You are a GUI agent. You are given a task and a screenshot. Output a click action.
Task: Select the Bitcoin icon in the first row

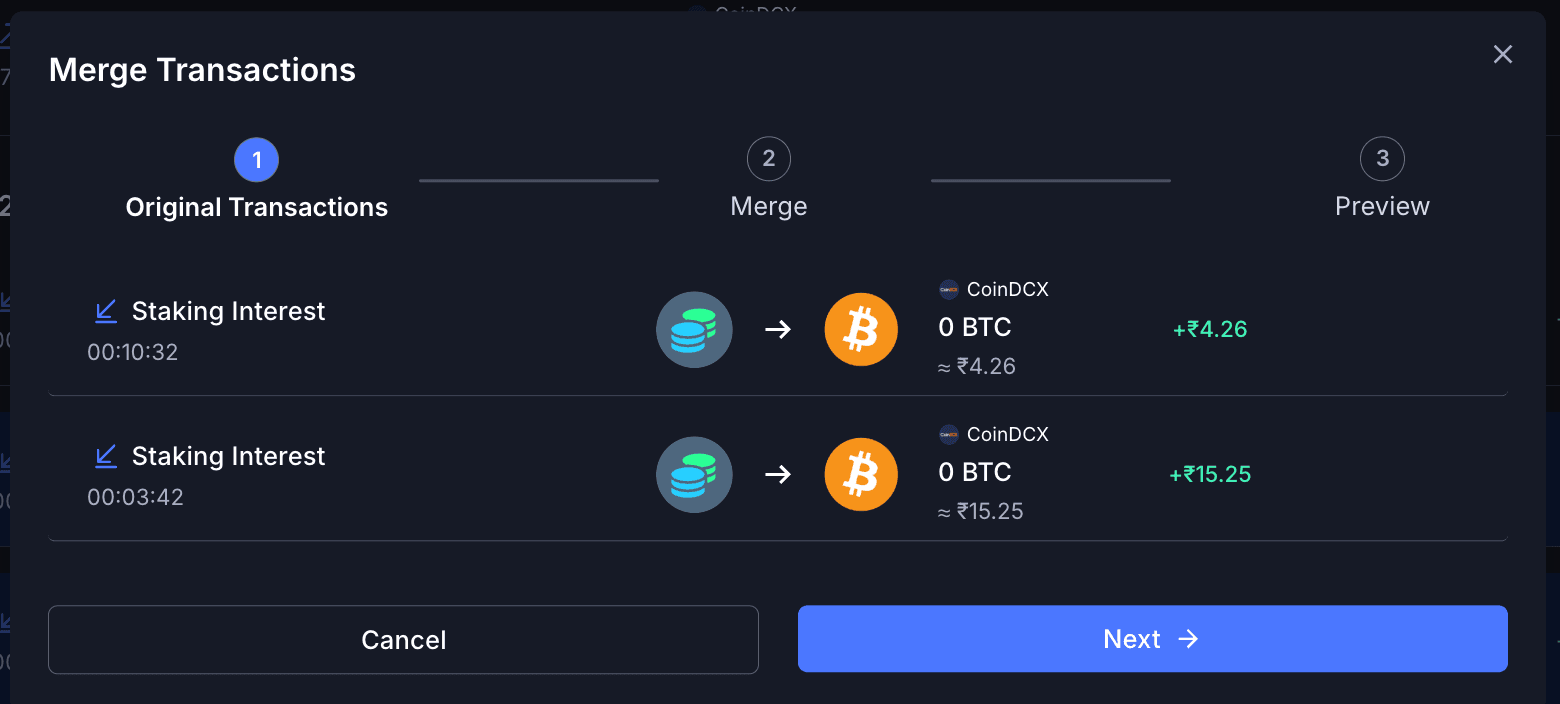[861, 329]
